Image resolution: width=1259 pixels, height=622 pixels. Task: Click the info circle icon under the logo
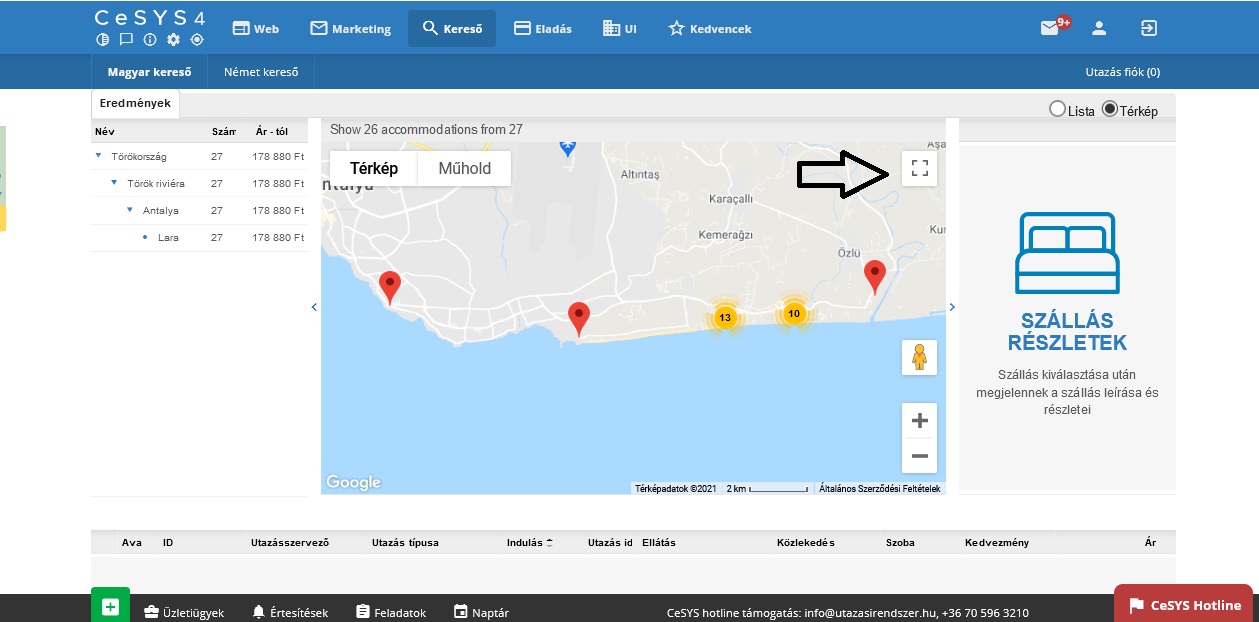(150, 40)
